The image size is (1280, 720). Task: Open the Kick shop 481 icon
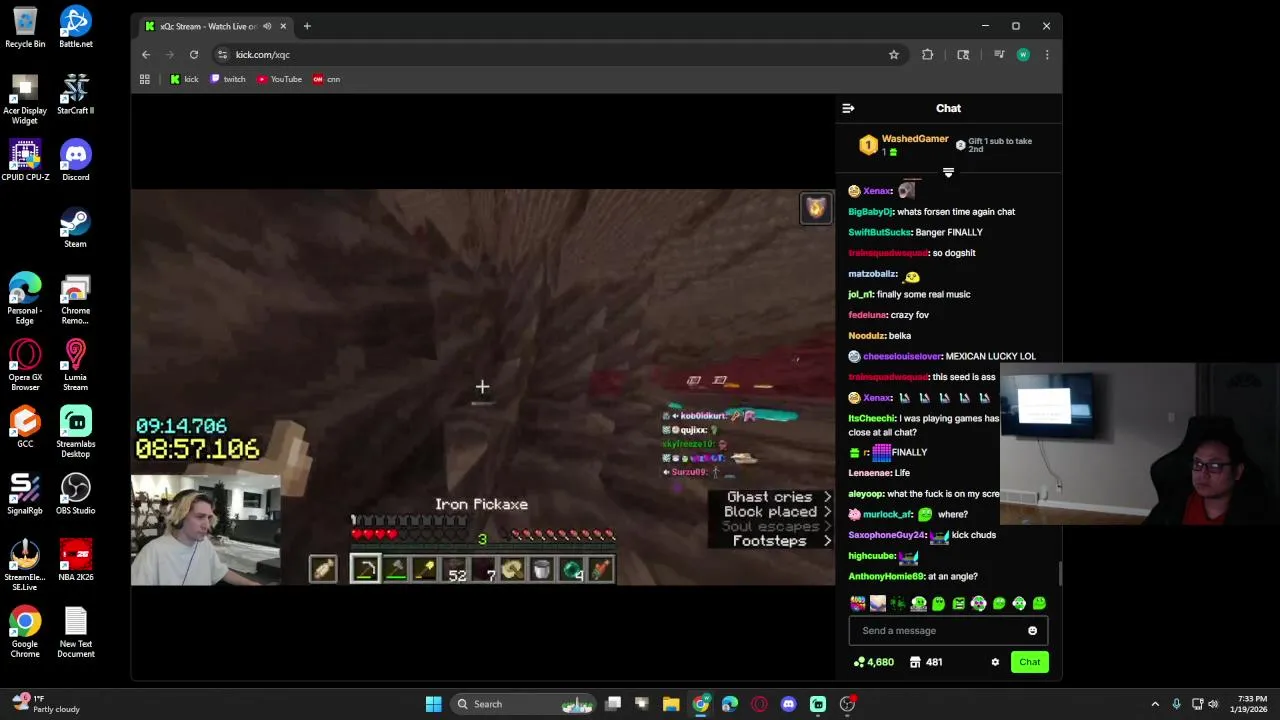(925, 662)
